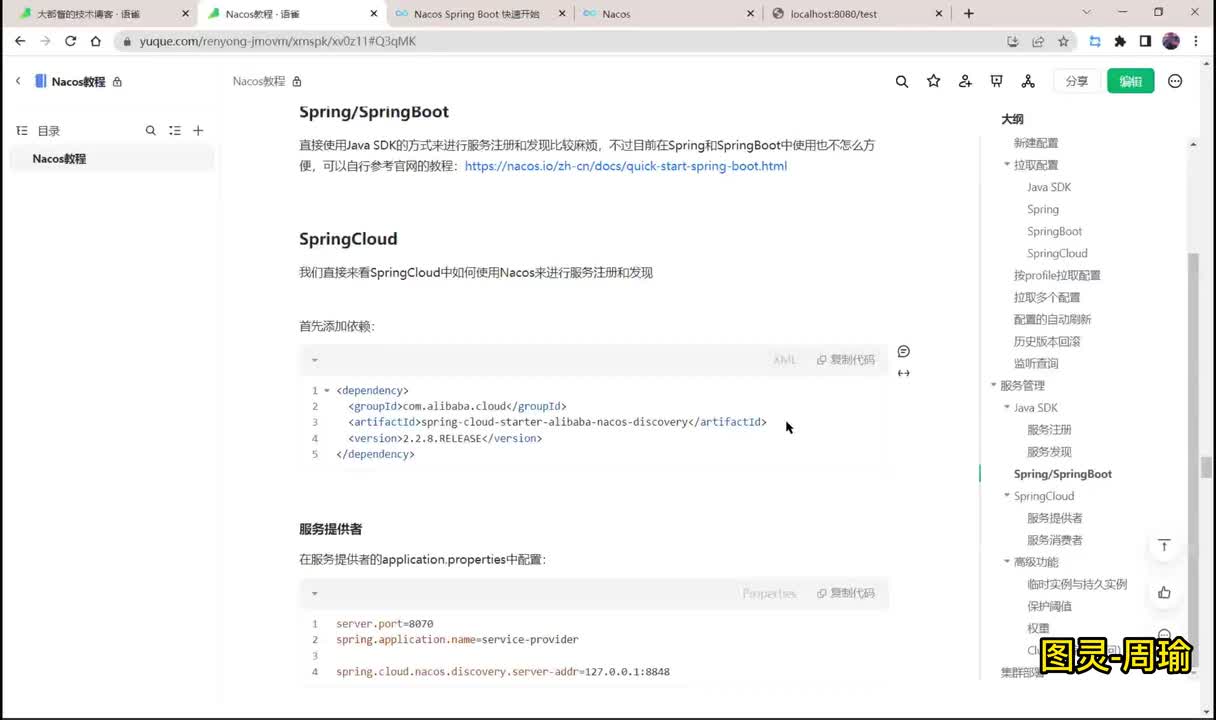The height and width of the screenshot is (720, 1216).
Task: Click the collapse-list icon next to 目录 search
Action: coord(175,130)
